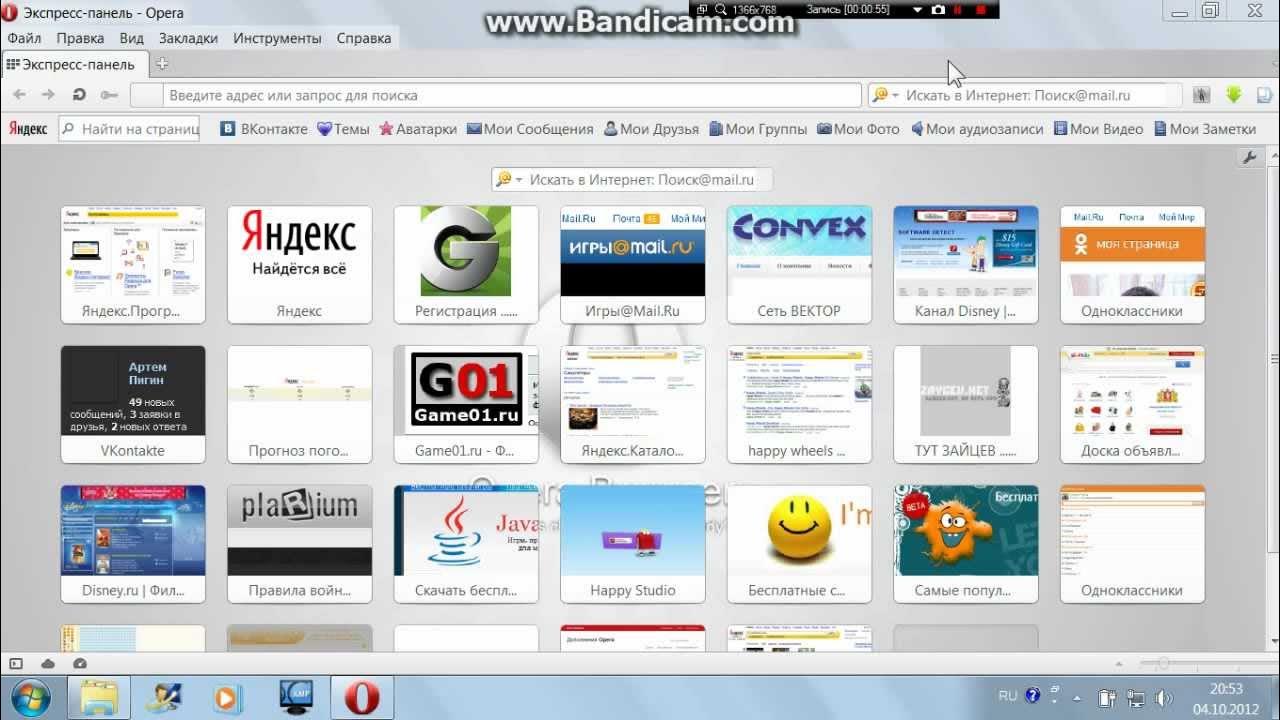Screen dimensions: 1280x720
Task: Open the Game01.ru speed dial tile
Action: (466, 405)
